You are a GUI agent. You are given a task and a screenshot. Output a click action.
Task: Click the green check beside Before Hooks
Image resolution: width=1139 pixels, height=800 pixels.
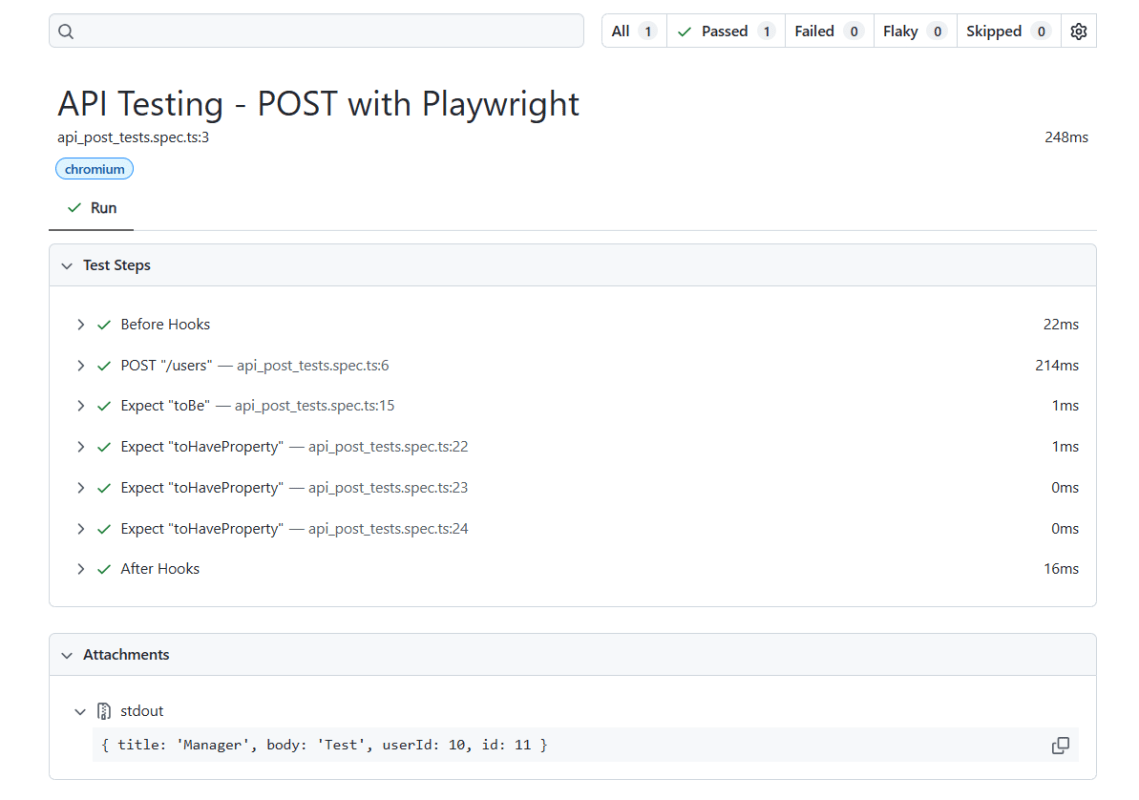104,325
